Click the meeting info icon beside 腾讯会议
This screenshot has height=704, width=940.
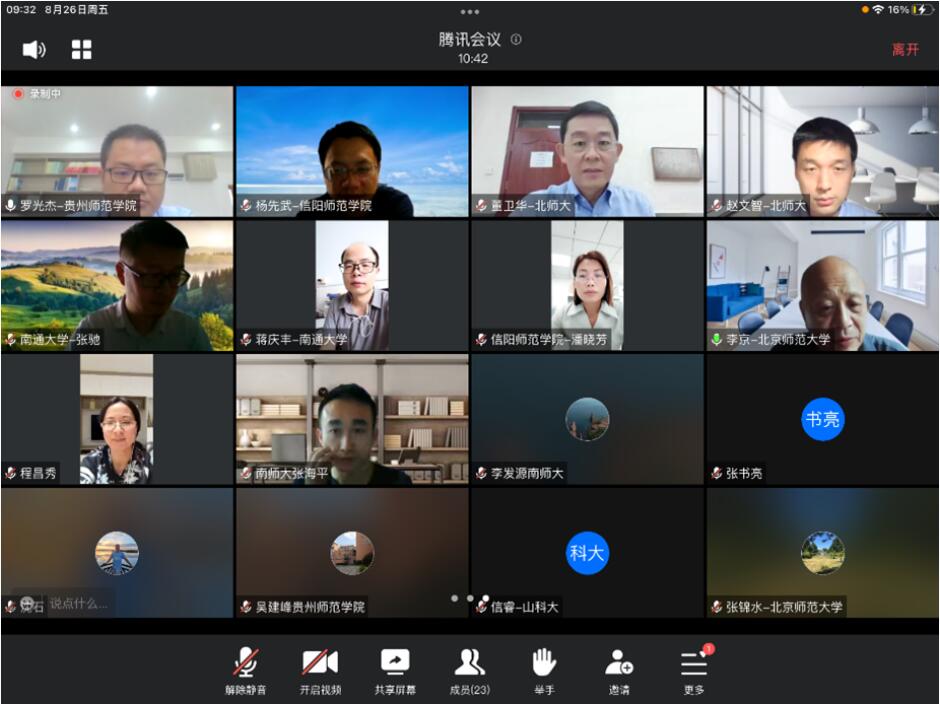coord(516,39)
